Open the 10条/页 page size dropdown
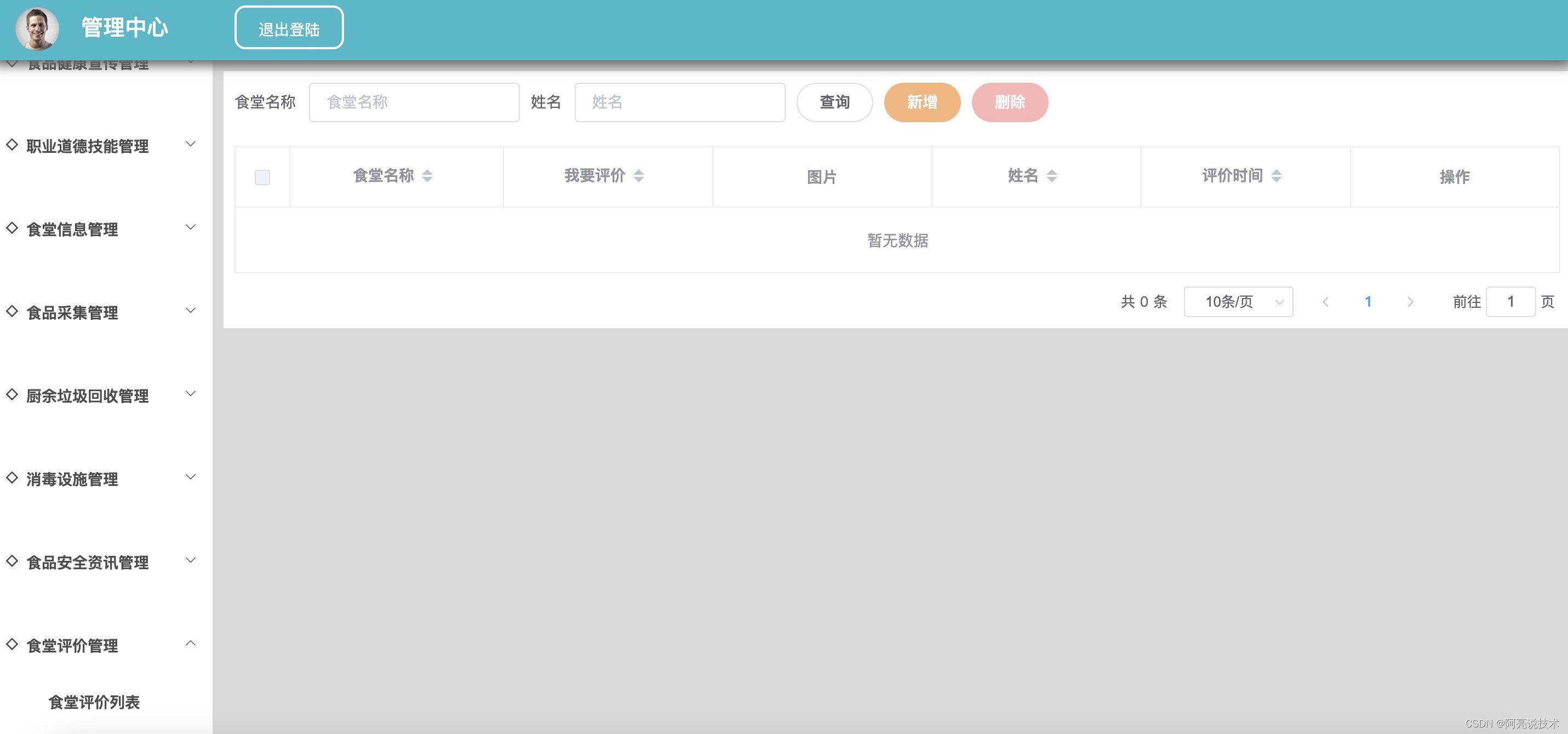The height and width of the screenshot is (734, 1568). coord(1238,302)
